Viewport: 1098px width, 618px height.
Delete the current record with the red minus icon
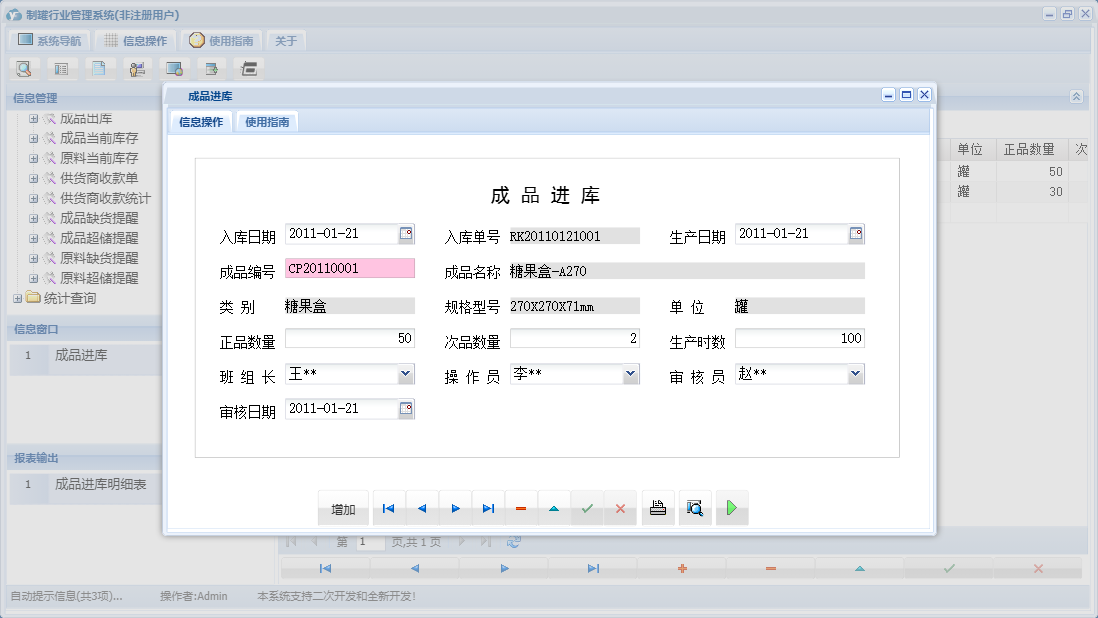click(x=521, y=508)
